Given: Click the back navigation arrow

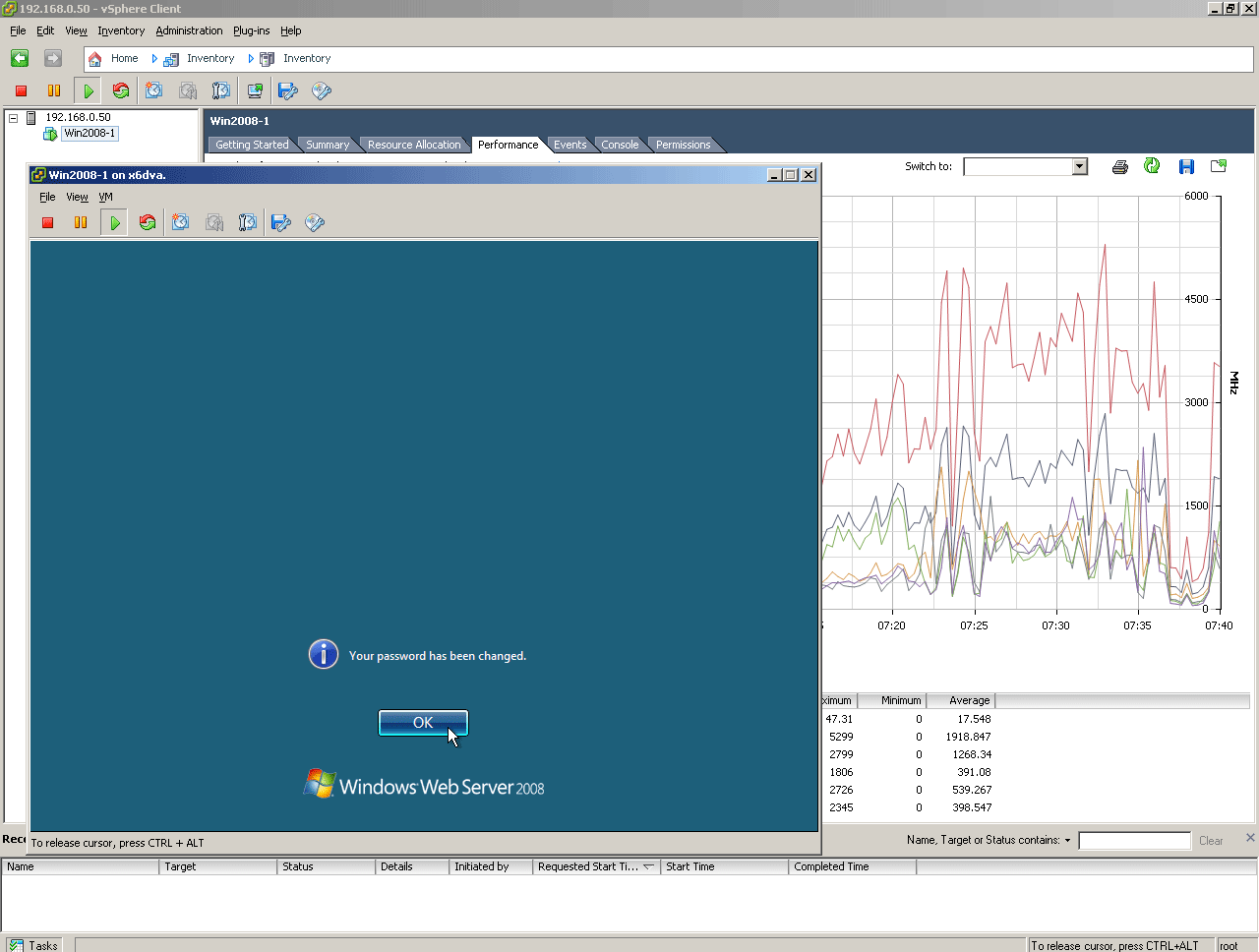Looking at the screenshot, I should 20,58.
